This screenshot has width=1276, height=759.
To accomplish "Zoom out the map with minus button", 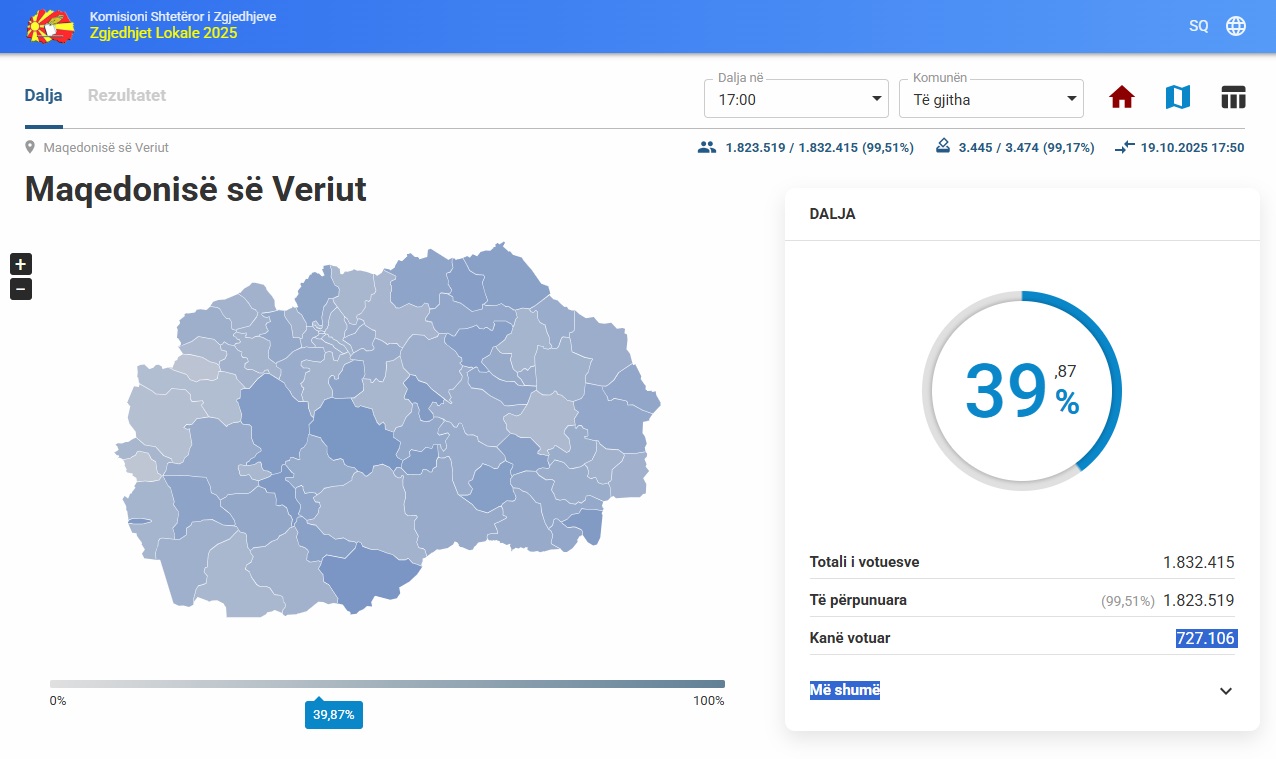I will pos(21,289).
